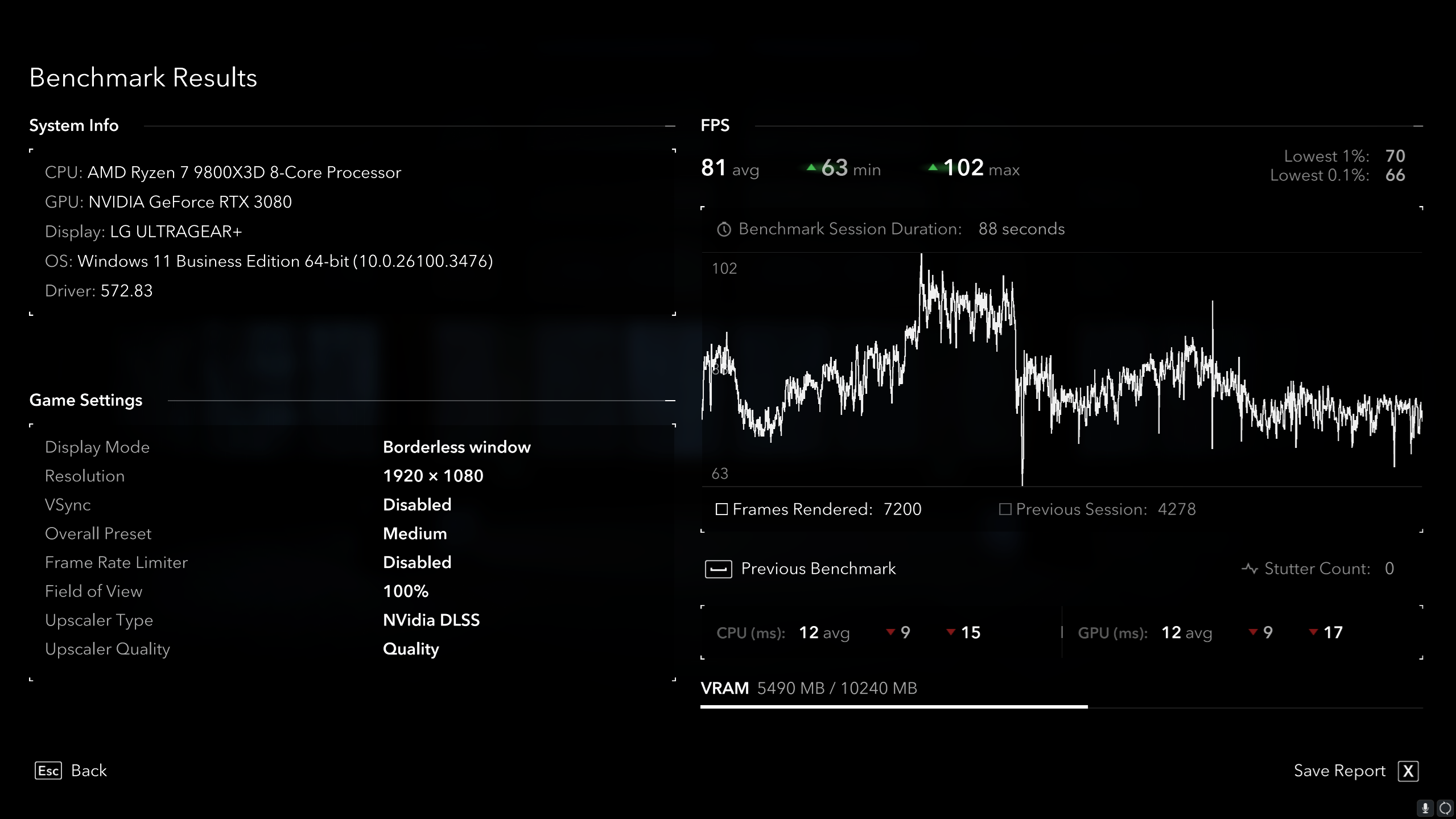Click the Stutter Count pulse icon
1456x819 pixels.
(1249, 569)
